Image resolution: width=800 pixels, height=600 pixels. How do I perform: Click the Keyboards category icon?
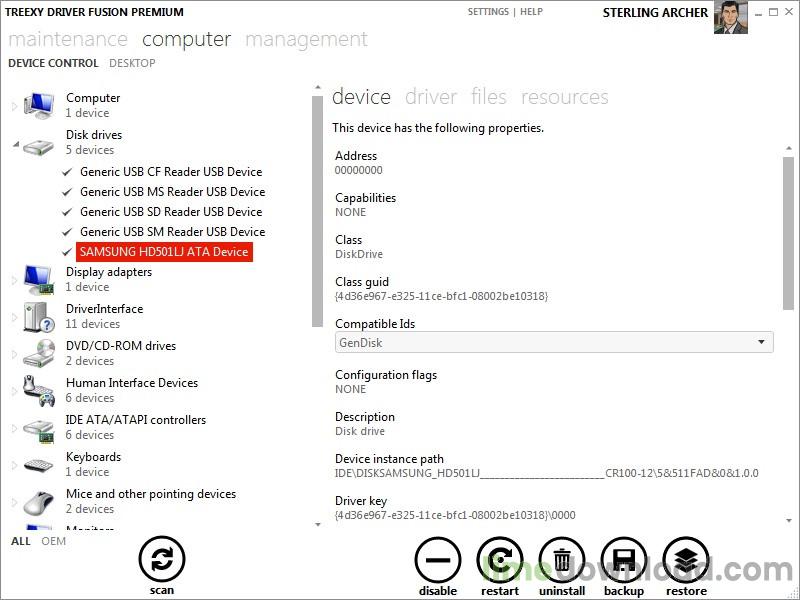[x=39, y=465]
